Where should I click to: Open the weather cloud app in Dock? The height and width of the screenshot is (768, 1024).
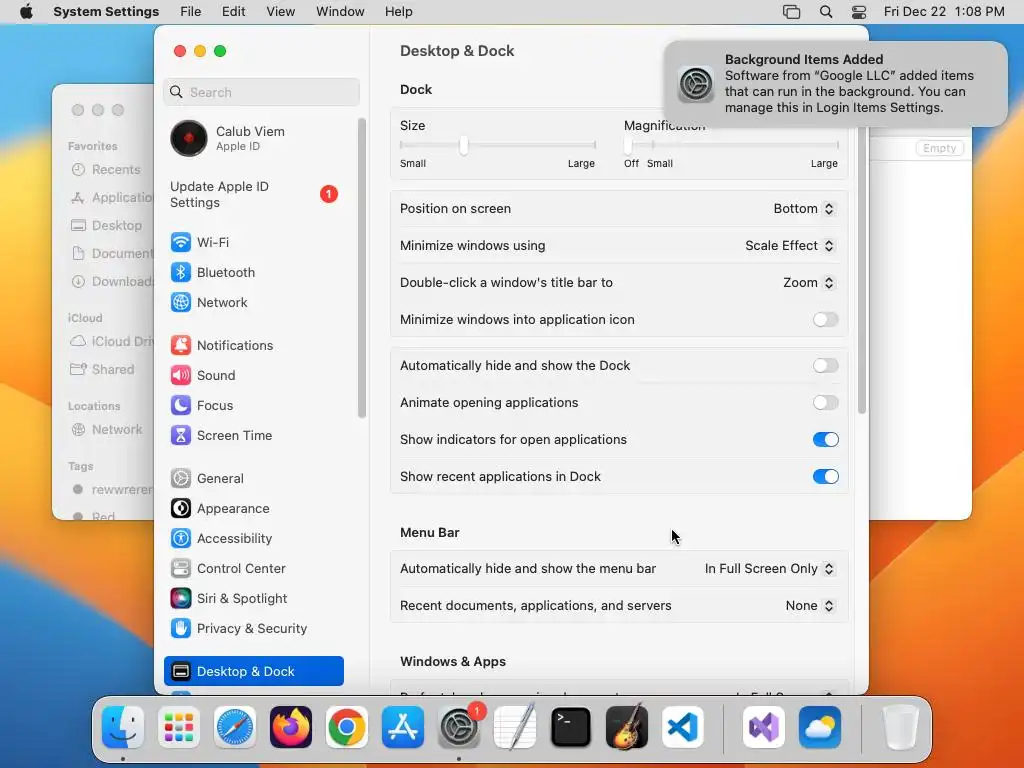[x=820, y=727]
